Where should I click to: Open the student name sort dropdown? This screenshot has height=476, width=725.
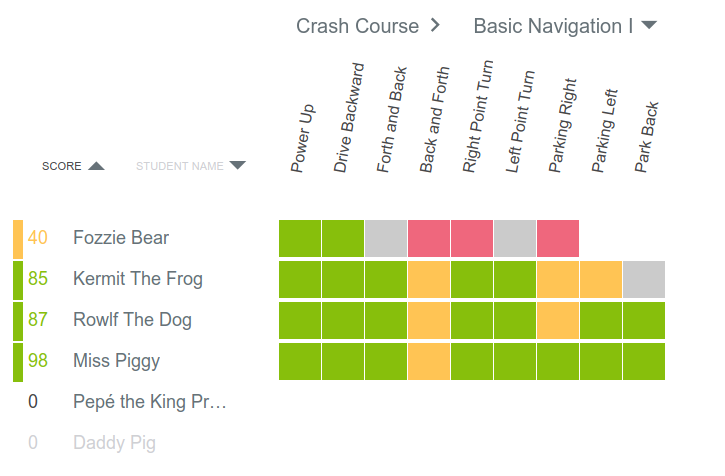coord(237,166)
